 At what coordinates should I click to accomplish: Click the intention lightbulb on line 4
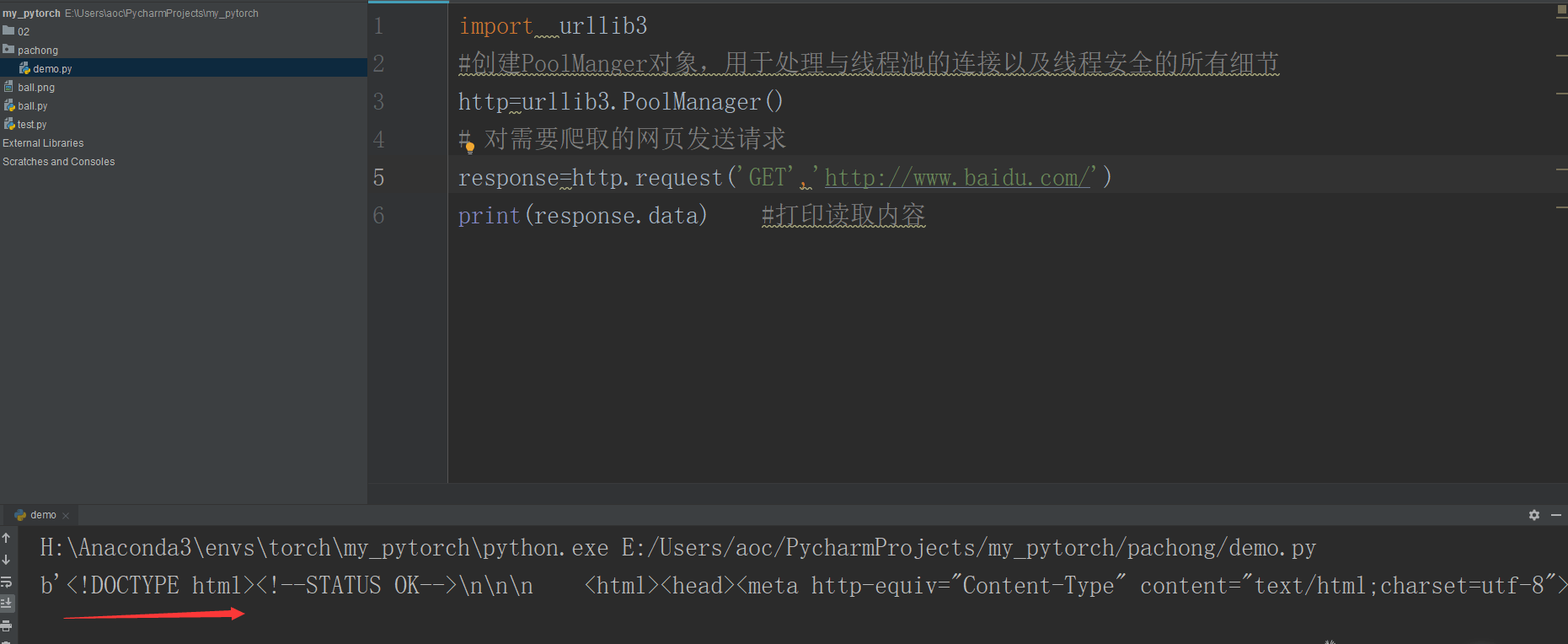[470, 148]
